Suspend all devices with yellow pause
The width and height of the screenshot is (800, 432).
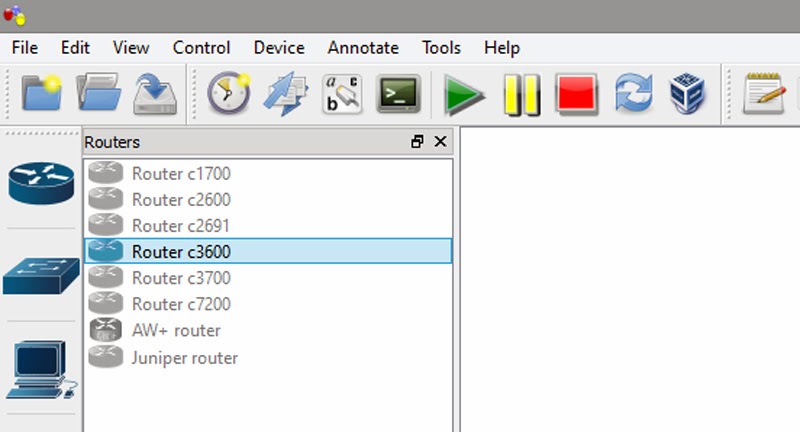521,94
